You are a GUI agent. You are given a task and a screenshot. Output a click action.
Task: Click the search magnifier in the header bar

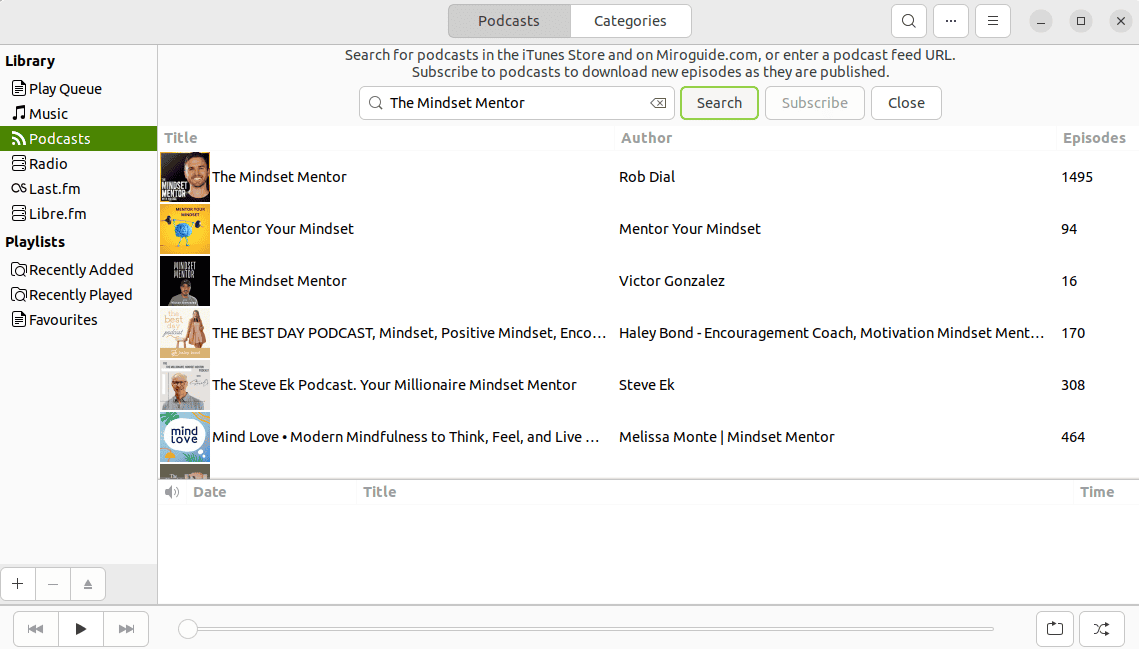tap(908, 20)
